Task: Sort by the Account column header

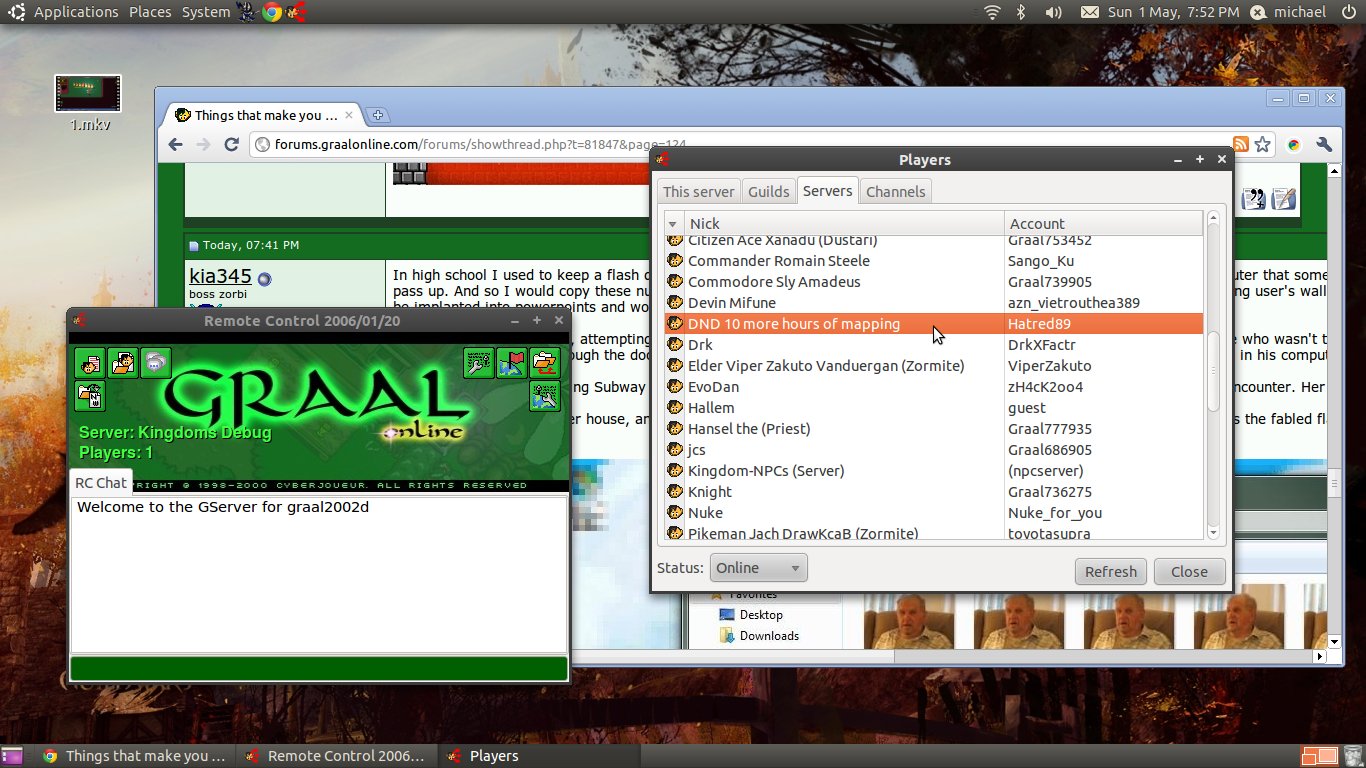Action: click(x=1104, y=223)
